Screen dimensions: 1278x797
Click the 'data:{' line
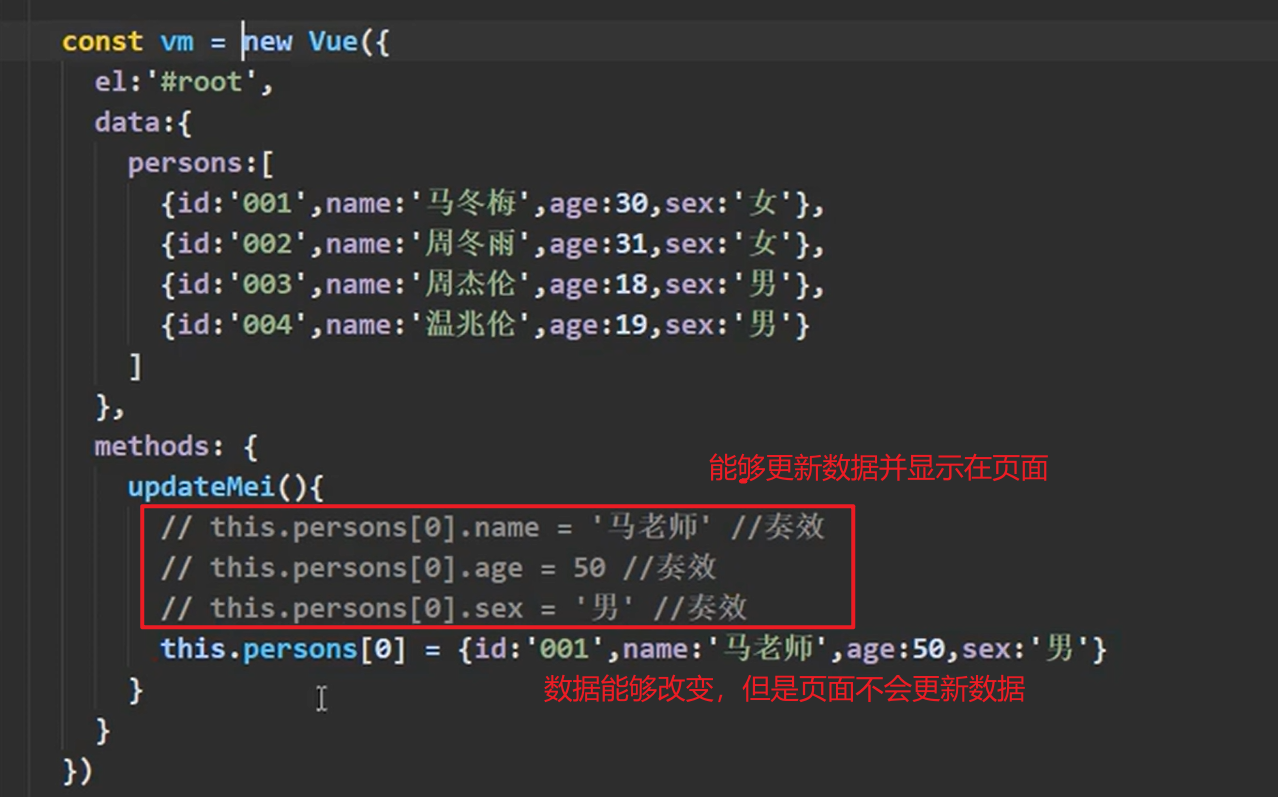143,122
